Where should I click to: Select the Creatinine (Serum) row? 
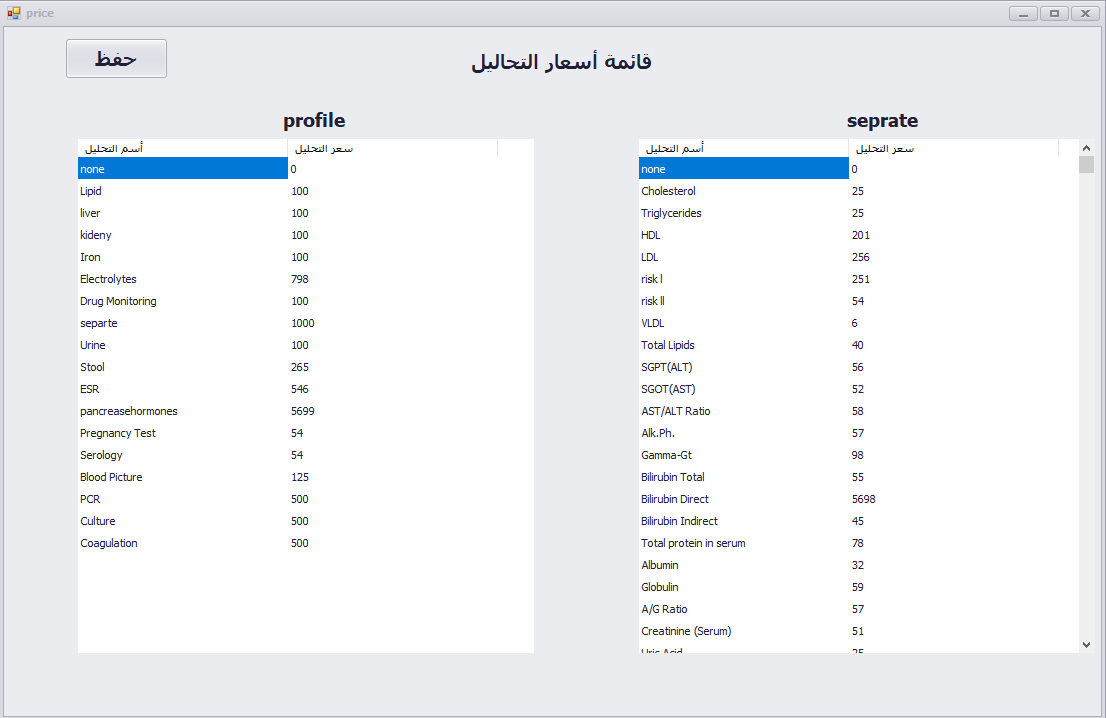(686, 631)
